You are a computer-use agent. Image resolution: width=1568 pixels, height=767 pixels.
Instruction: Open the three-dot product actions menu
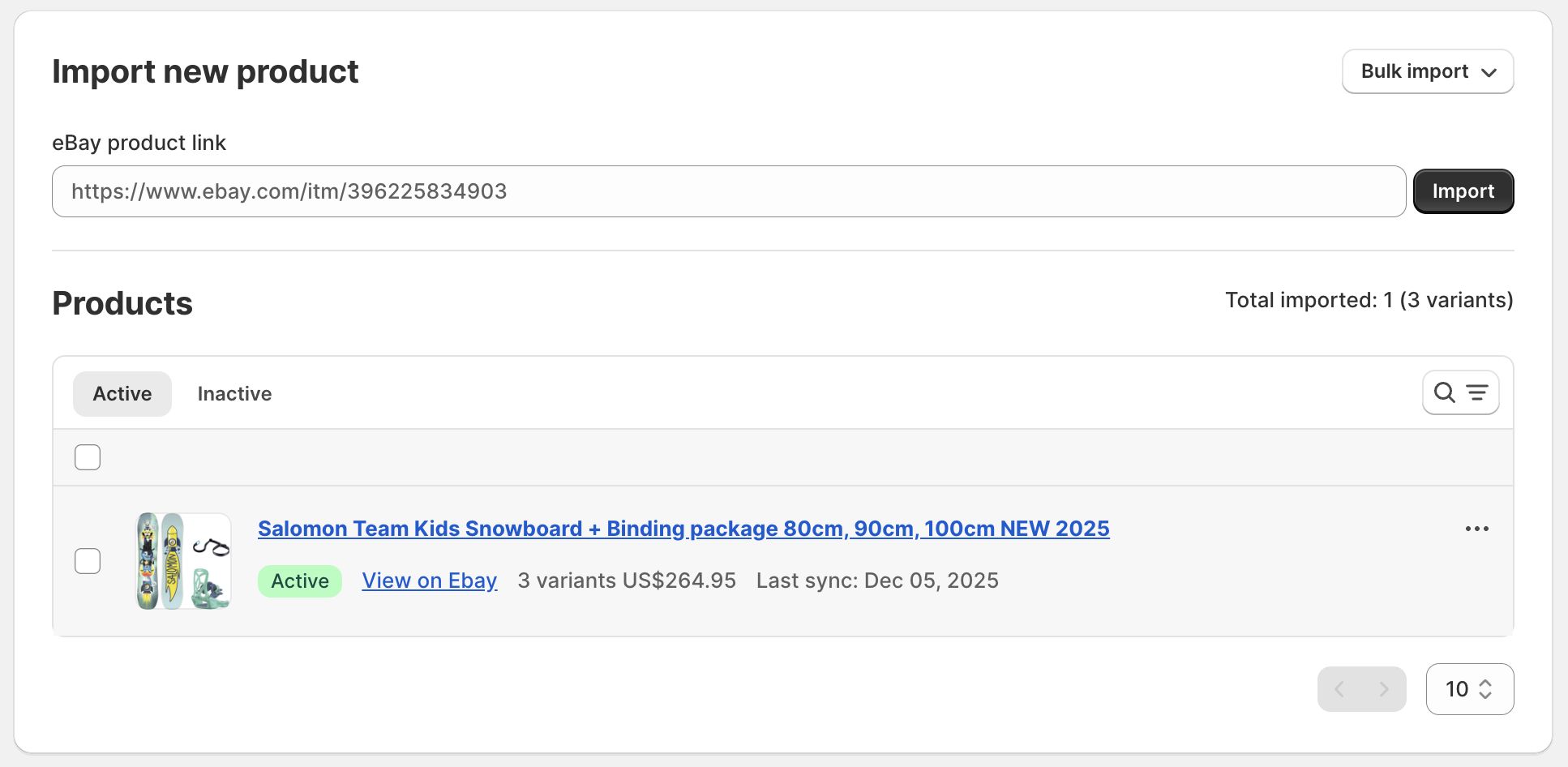pos(1476,529)
